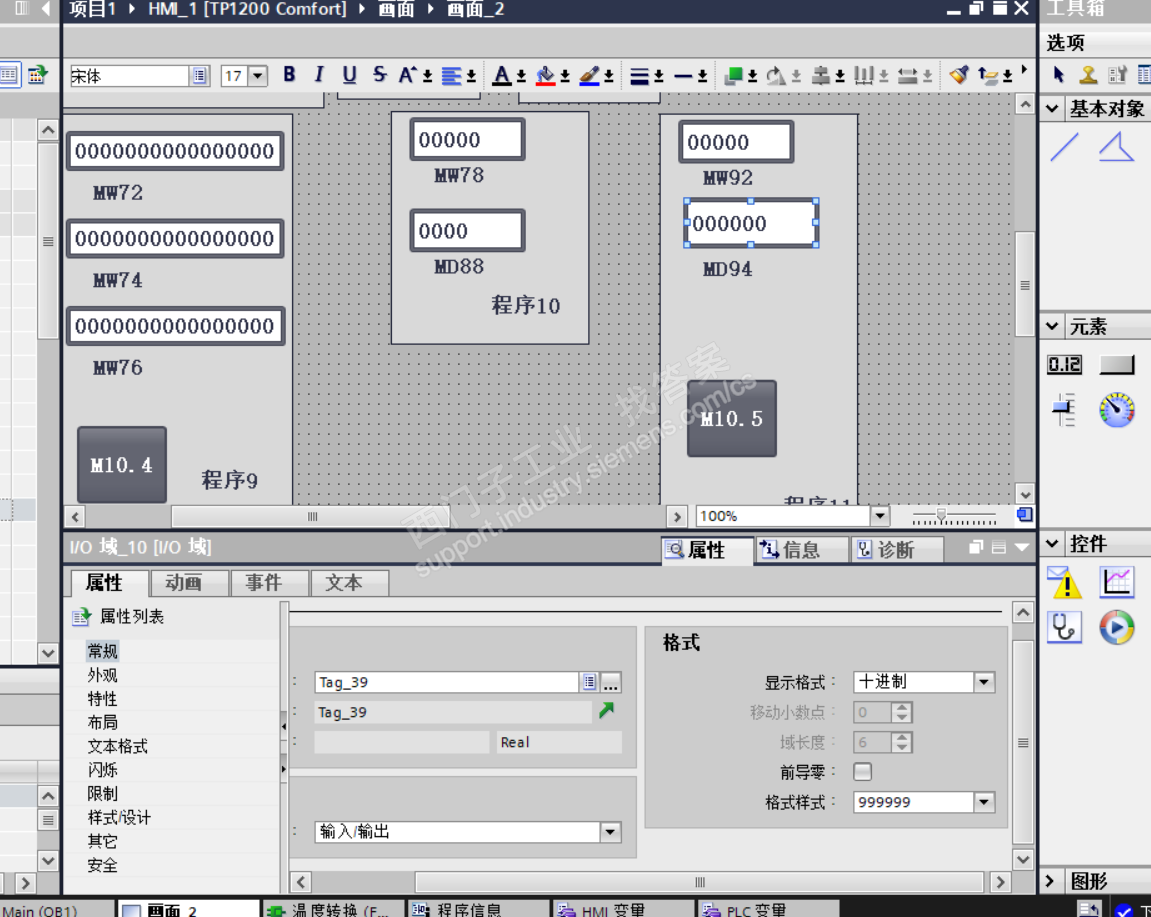Click the font color icon
Image resolution: width=1151 pixels, height=917 pixels.
[502, 76]
